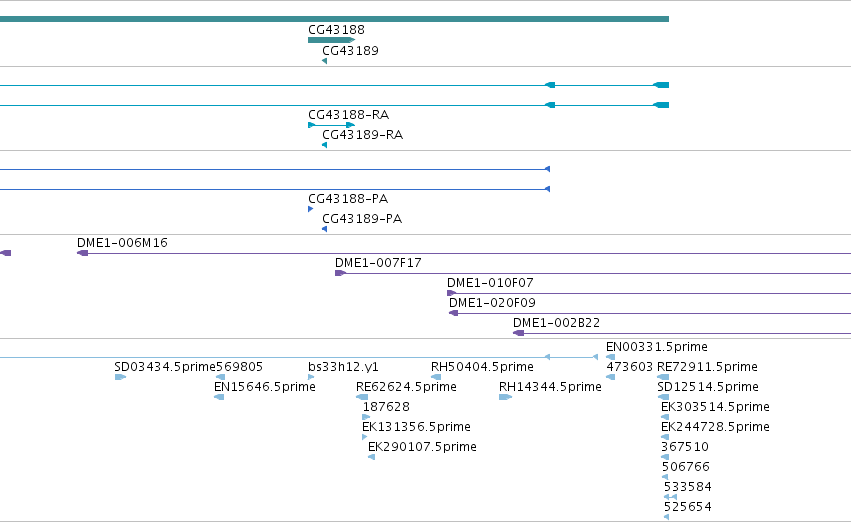Select the CG43189-PA protein arrow

coord(325,229)
